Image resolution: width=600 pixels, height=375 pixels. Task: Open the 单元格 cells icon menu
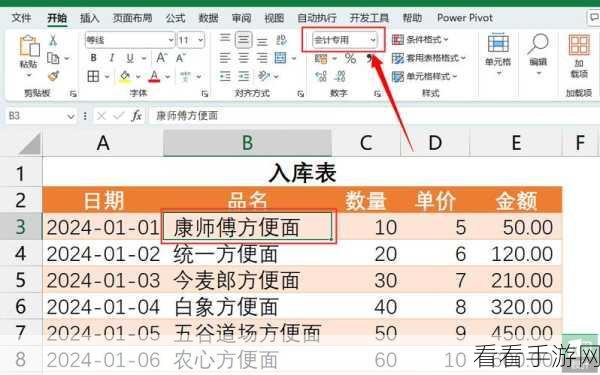coord(498,54)
